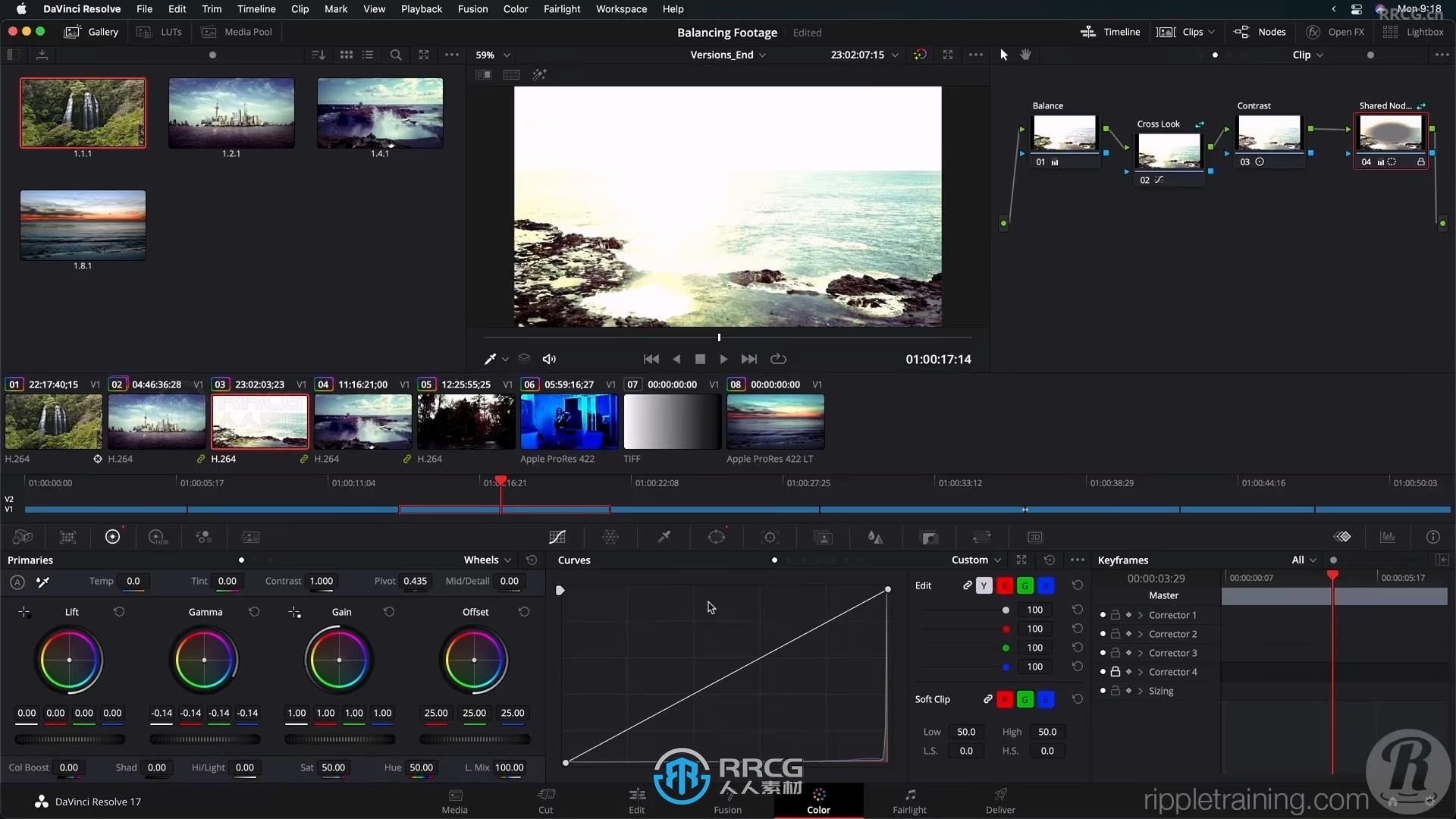Click the Qualifier tool icon in toolbar
The image size is (1456, 819).
click(663, 537)
